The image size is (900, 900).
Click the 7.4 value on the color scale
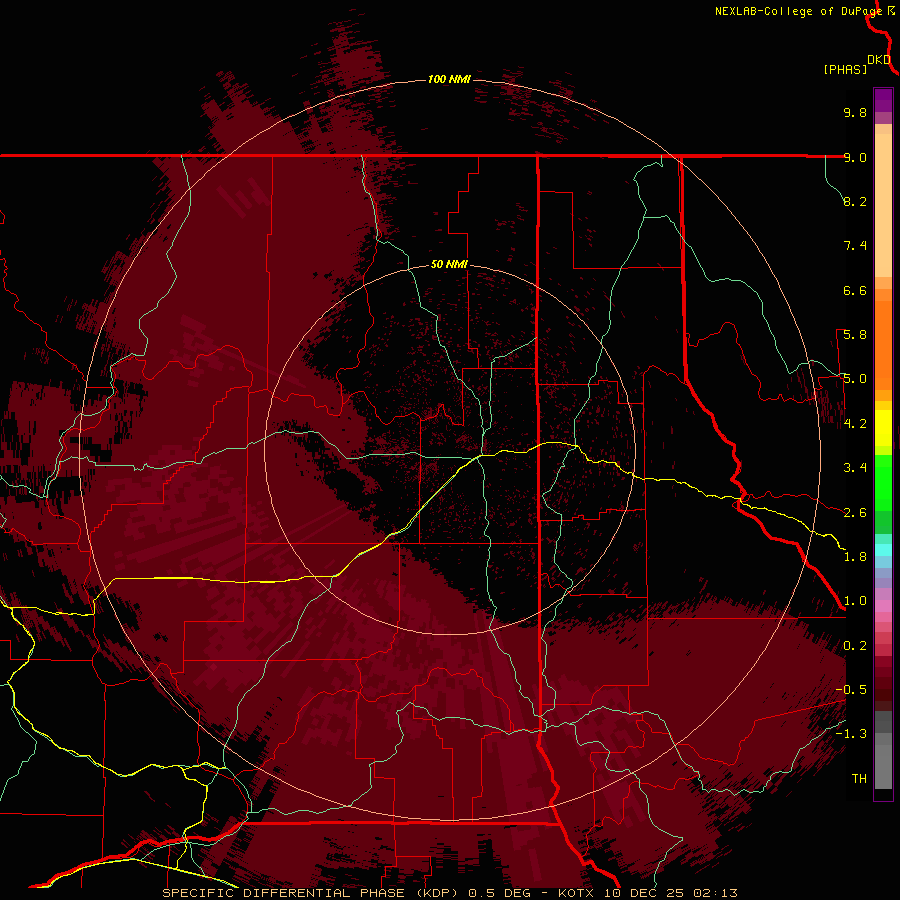click(855, 246)
